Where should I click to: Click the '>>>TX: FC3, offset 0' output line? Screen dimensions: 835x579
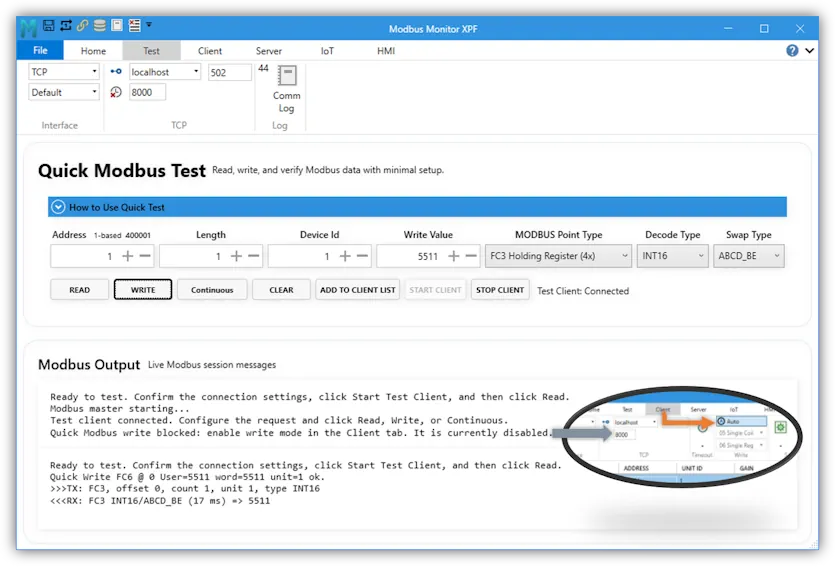click(185, 488)
